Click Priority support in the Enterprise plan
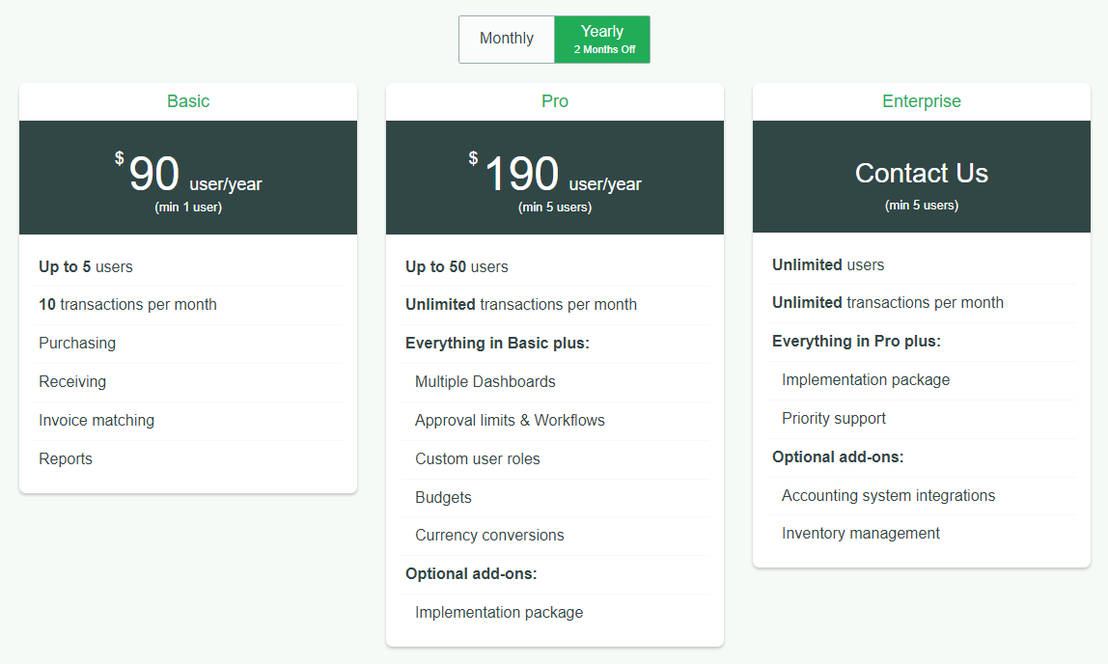The width and height of the screenshot is (1108, 664). pyautogui.click(x=834, y=418)
